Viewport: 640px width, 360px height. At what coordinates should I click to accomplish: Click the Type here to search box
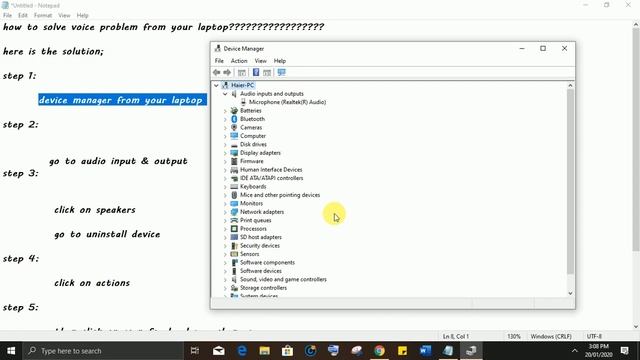tap(103, 351)
